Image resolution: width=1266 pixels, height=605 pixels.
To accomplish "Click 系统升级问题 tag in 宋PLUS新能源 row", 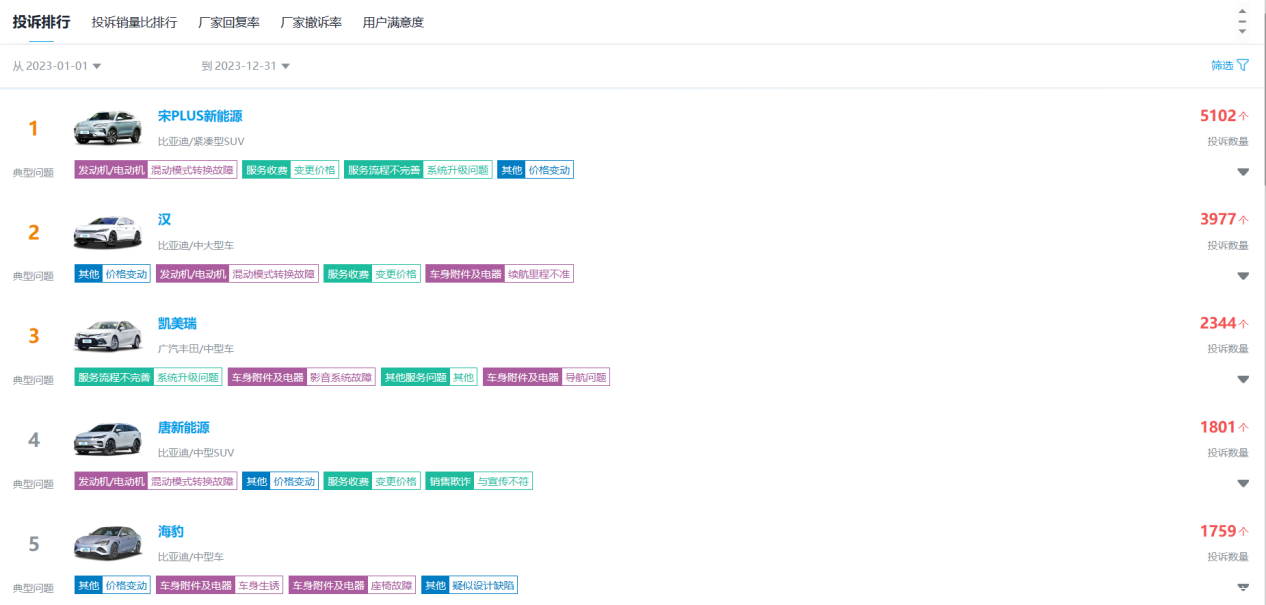I will coord(458,170).
